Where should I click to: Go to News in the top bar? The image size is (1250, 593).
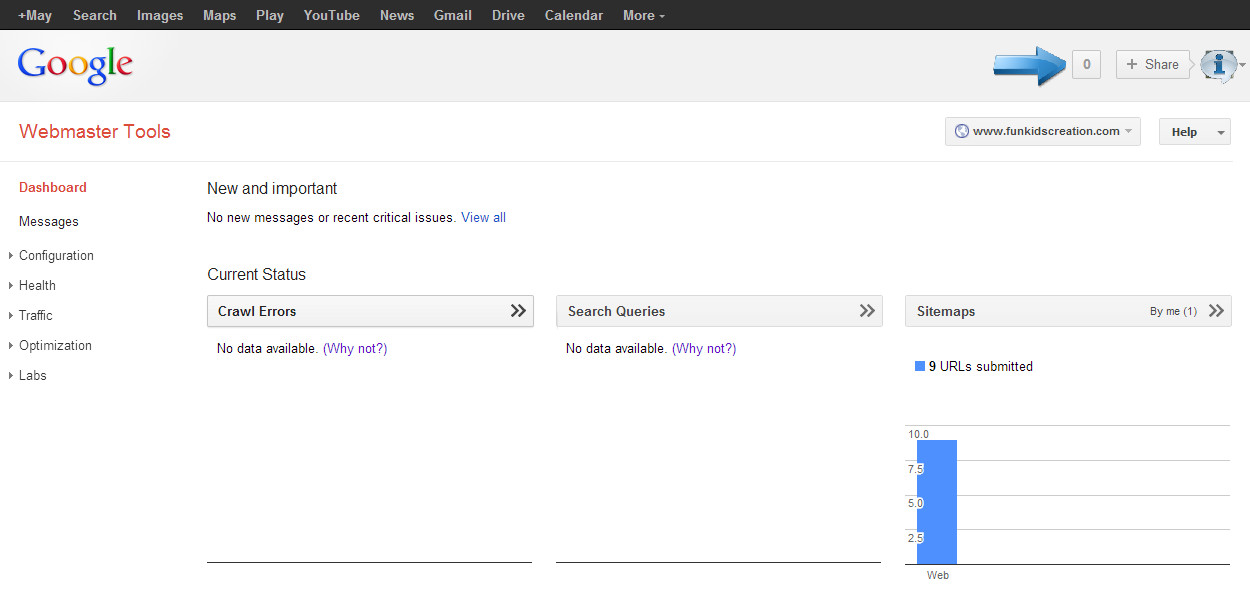(397, 15)
